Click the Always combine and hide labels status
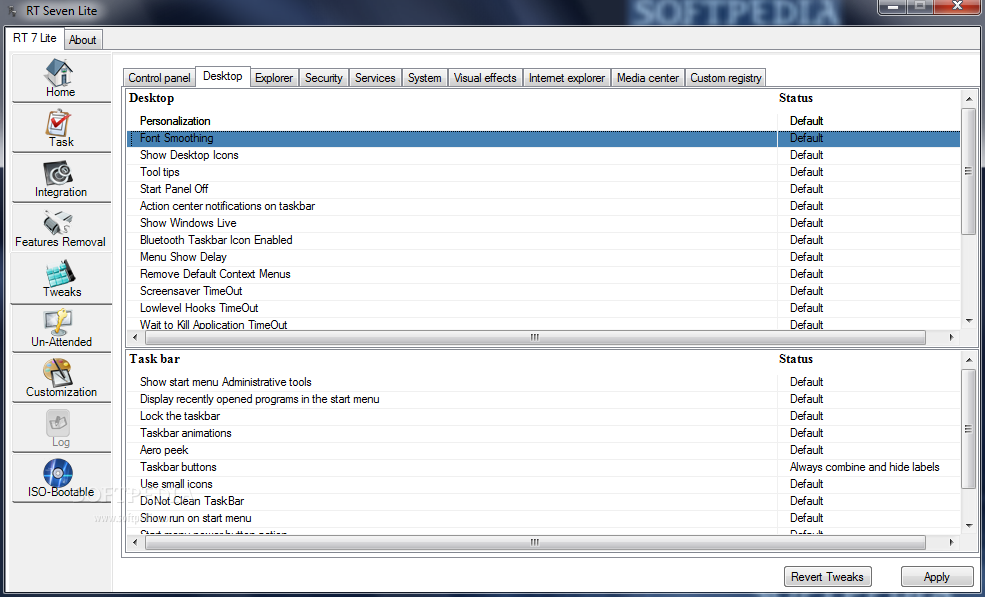Image resolution: width=985 pixels, height=597 pixels. tap(864, 467)
